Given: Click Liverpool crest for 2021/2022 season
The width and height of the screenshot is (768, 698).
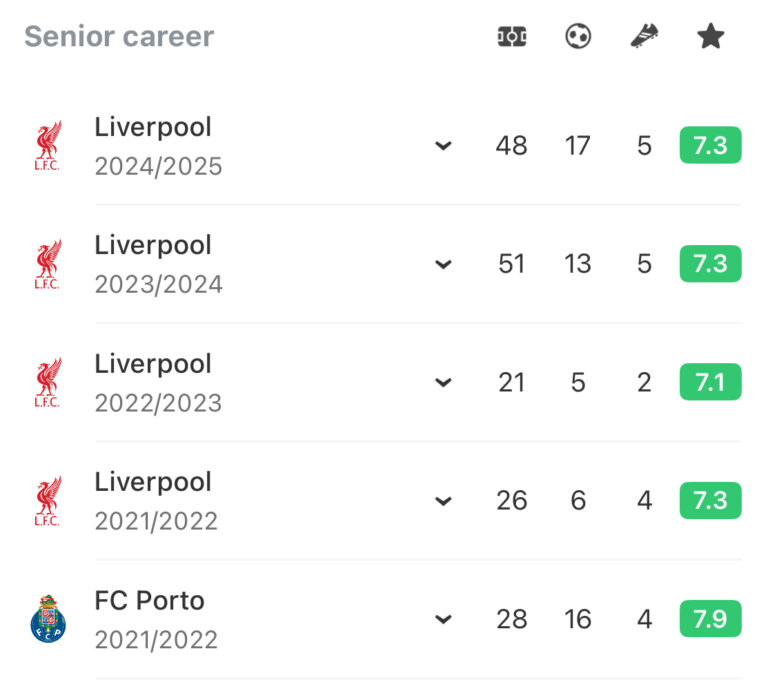Looking at the screenshot, I should [47, 501].
